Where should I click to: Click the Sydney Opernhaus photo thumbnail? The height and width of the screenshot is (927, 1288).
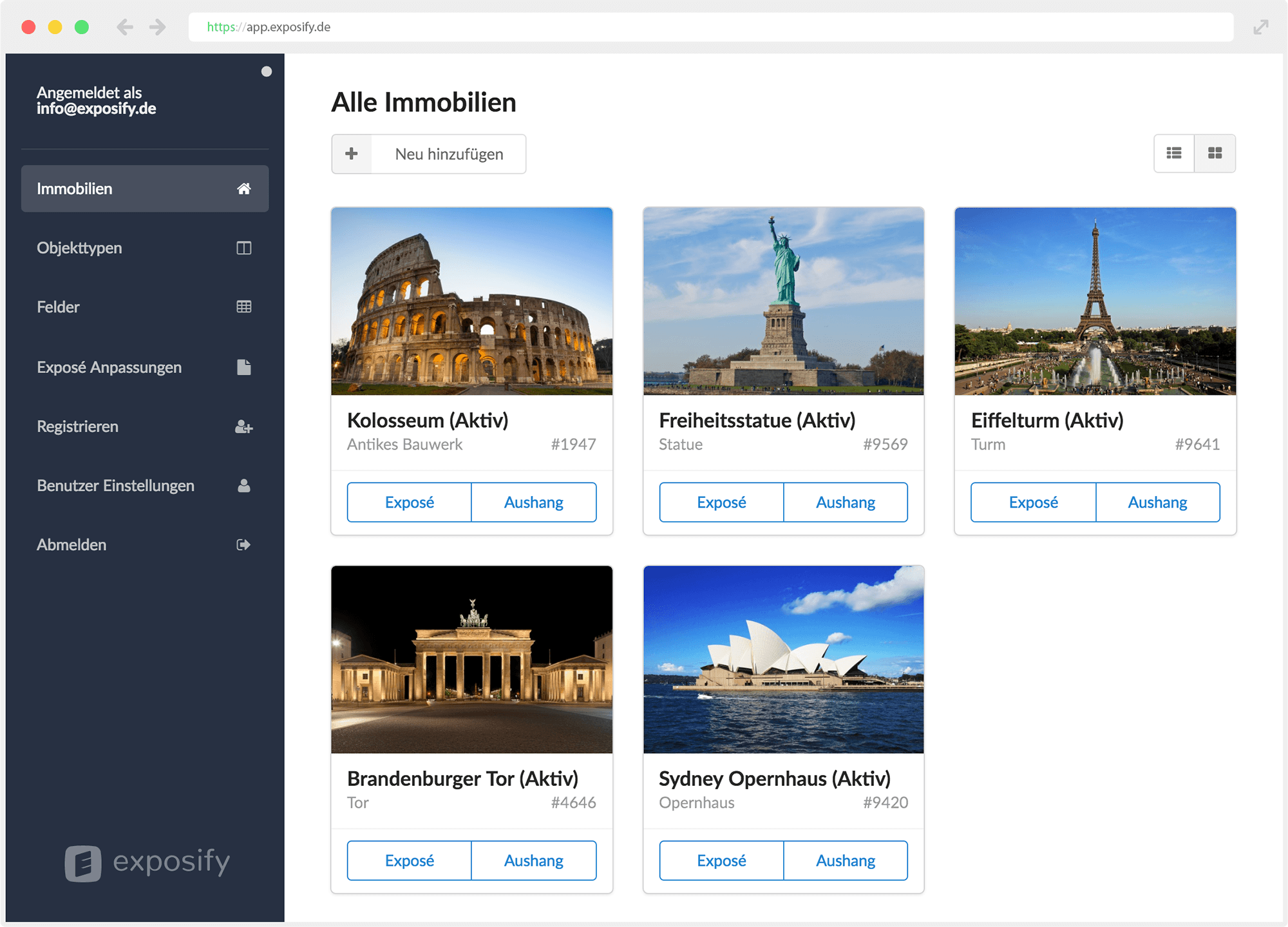[x=784, y=660]
